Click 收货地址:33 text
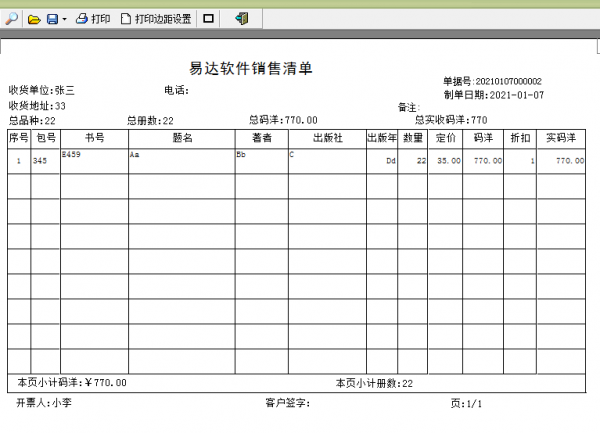The height and width of the screenshot is (433, 600). coord(37,106)
